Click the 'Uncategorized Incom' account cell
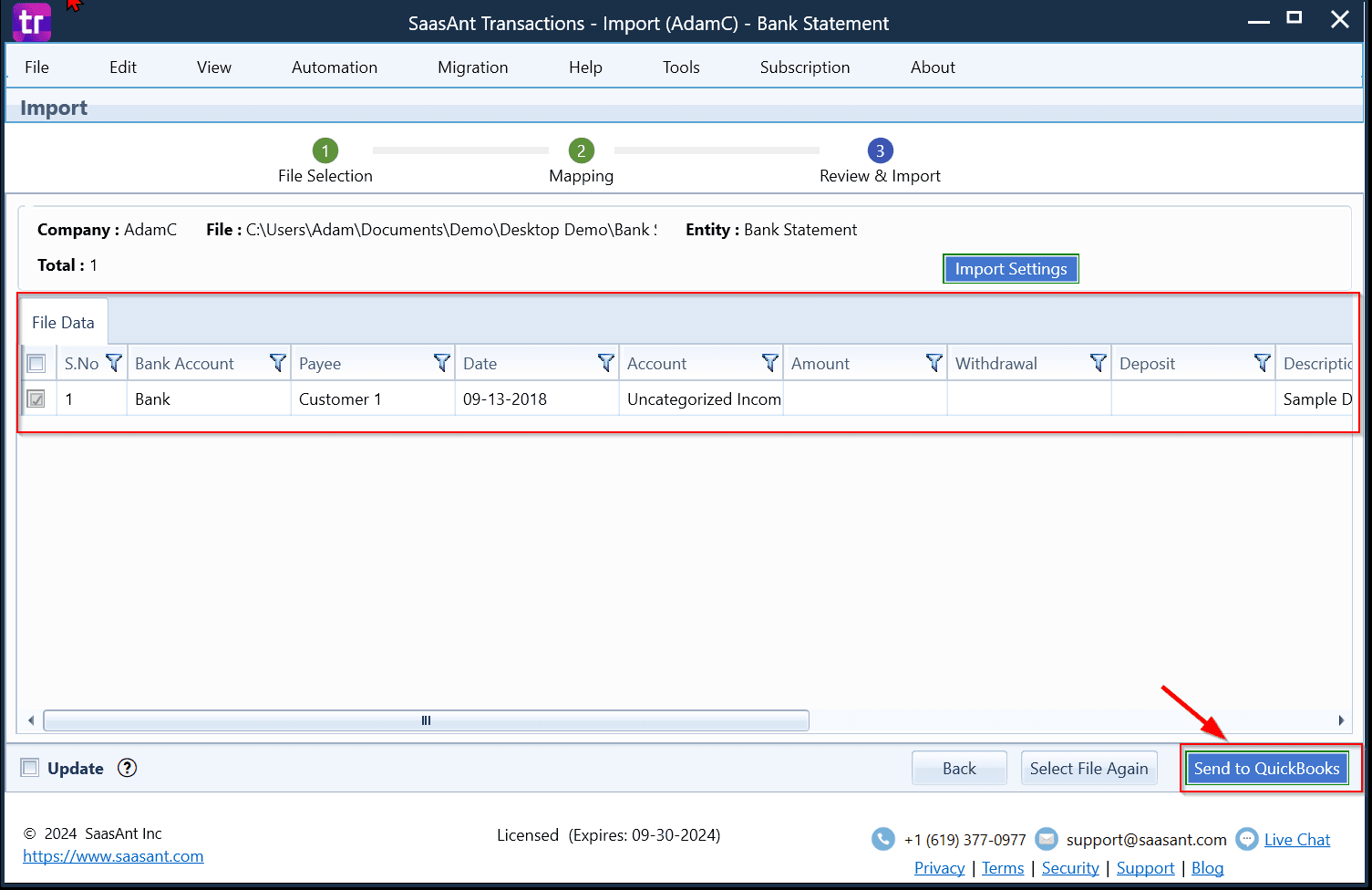The width and height of the screenshot is (1372, 890). point(701,398)
